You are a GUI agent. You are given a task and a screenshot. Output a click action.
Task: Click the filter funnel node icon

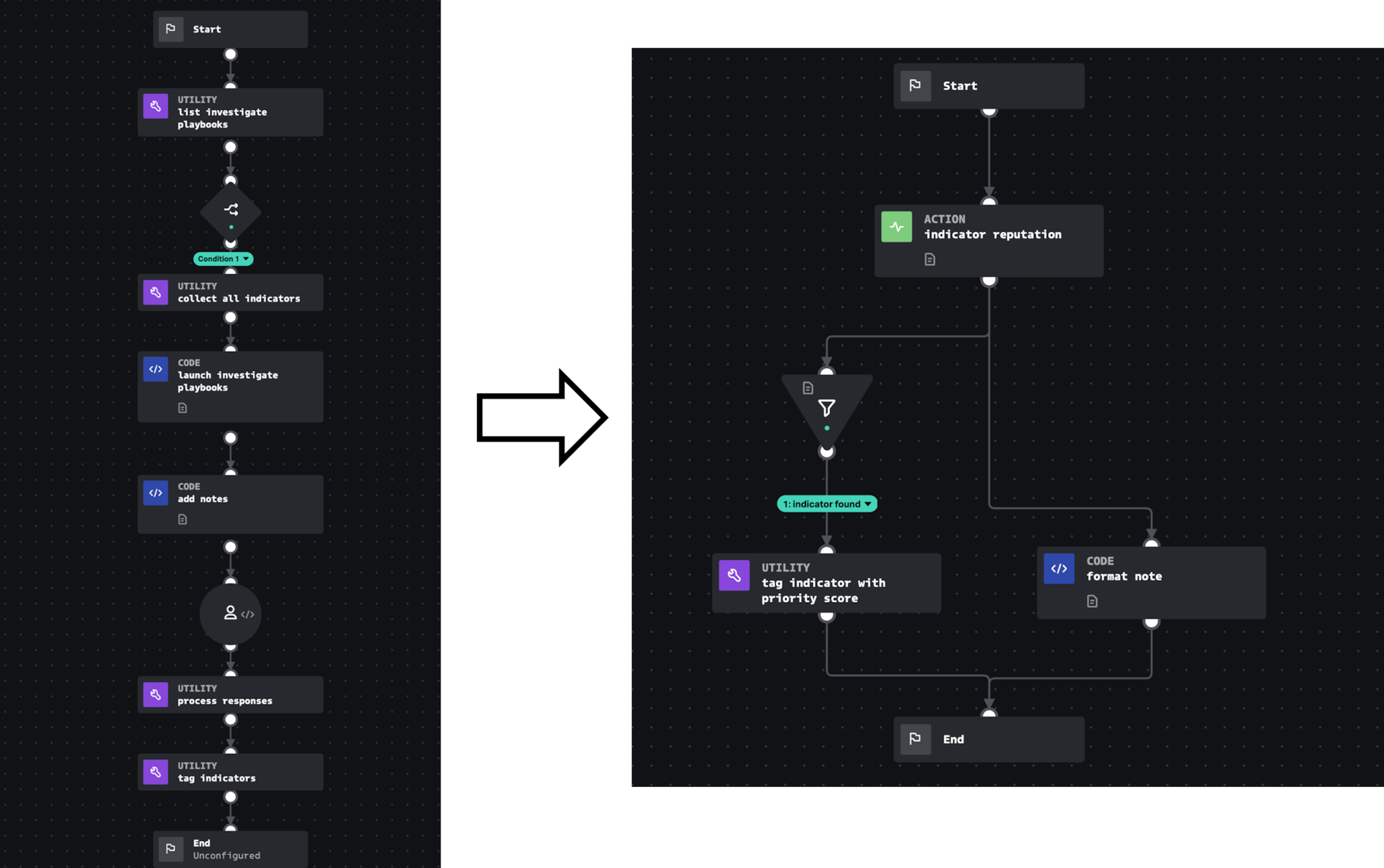point(826,407)
